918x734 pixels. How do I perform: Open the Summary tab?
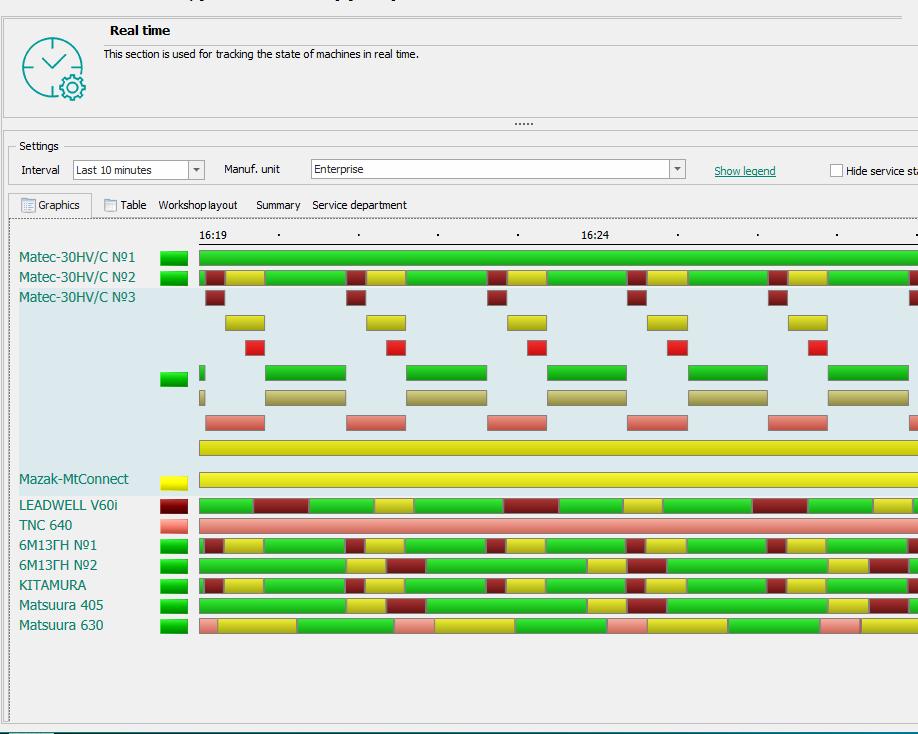pos(278,205)
